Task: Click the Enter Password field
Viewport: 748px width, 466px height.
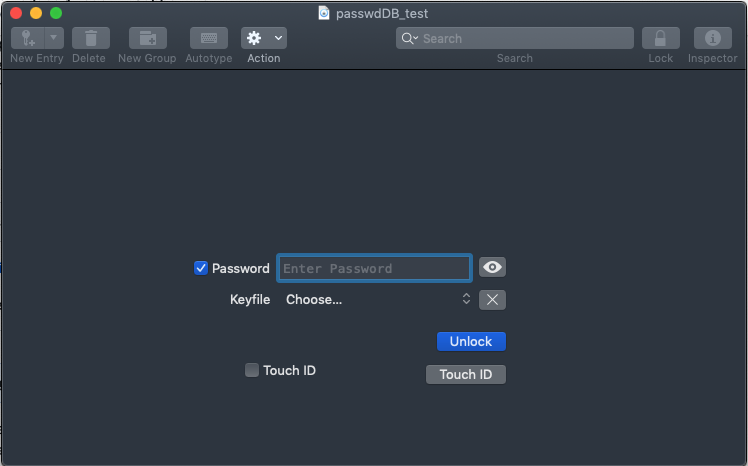Action: click(x=374, y=268)
